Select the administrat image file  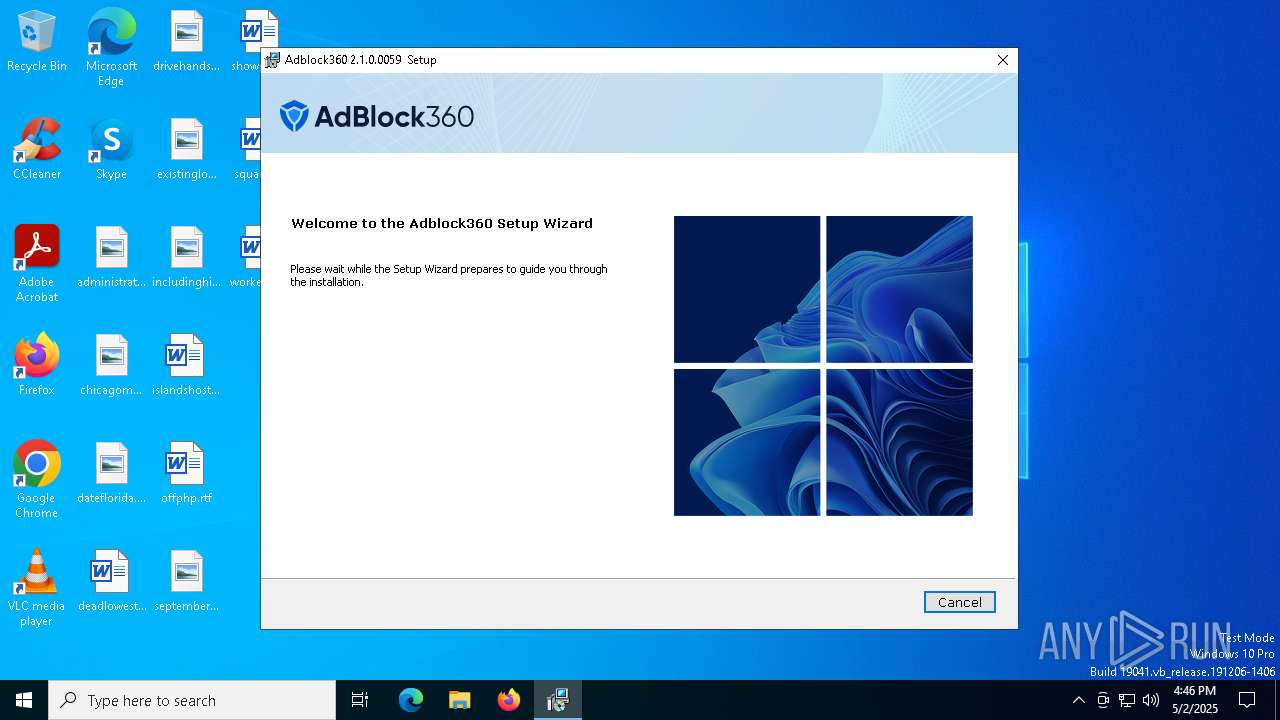(111, 257)
